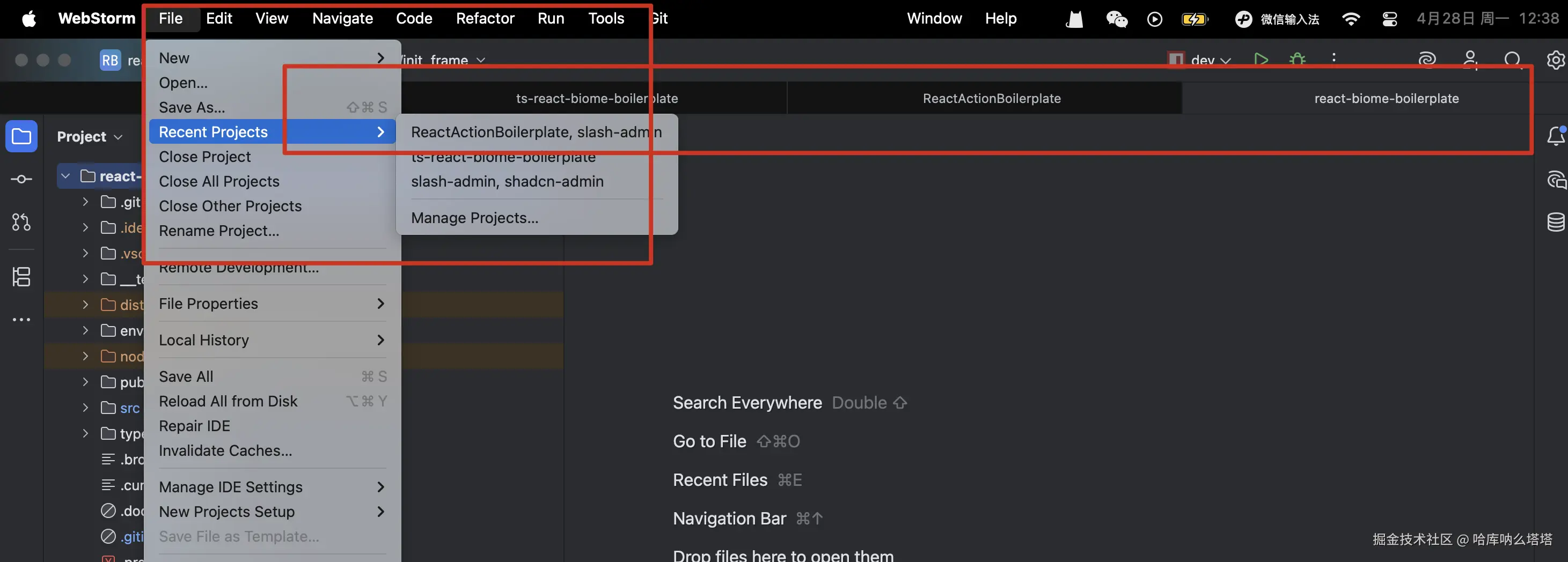This screenshot has height=562, width=1568.
Task: Open New Projects Setup submenu
Action: coord(272,512)
